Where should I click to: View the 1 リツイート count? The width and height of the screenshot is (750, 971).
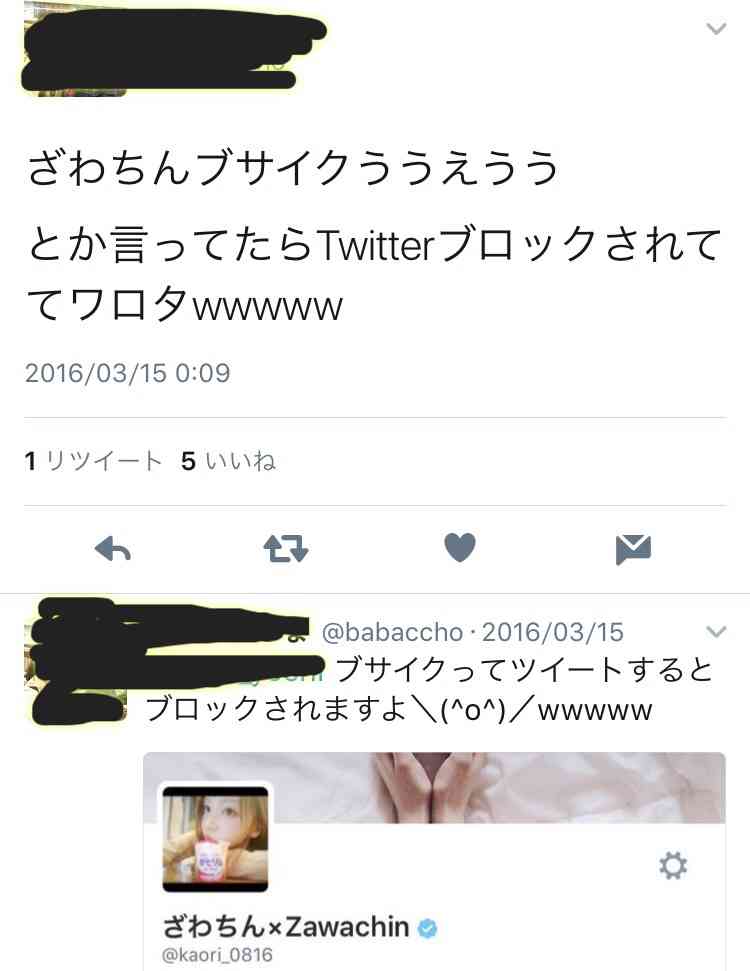[x=93, y=461]
